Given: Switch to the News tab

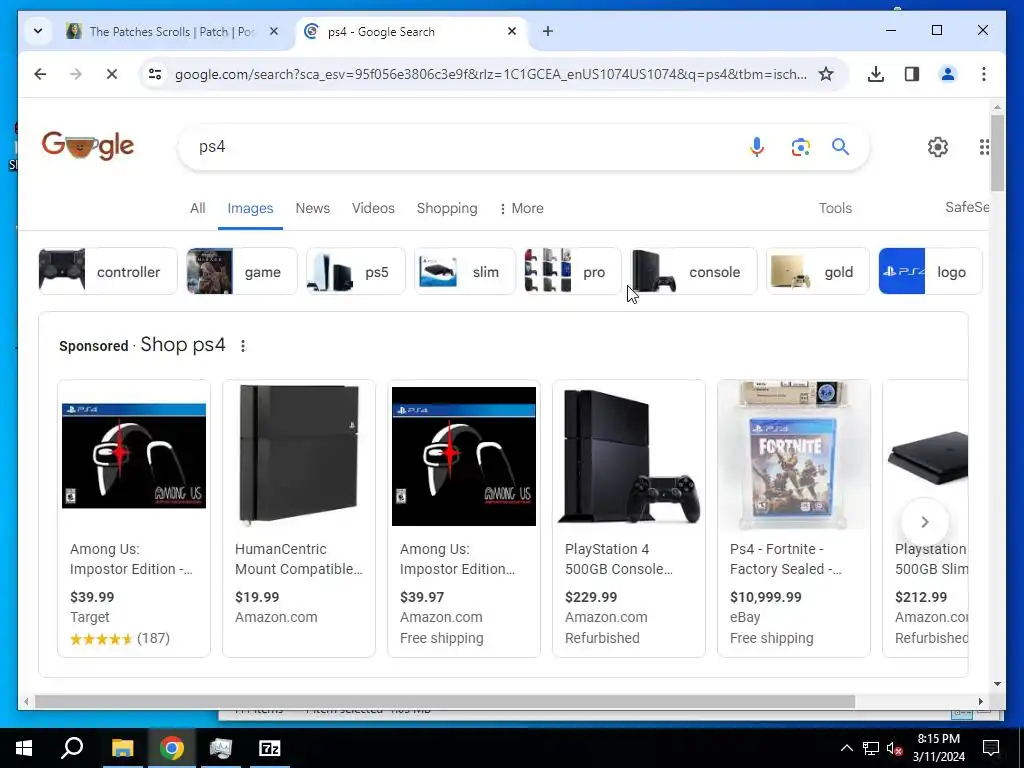Looking at the screenshot, I should 312,208.
